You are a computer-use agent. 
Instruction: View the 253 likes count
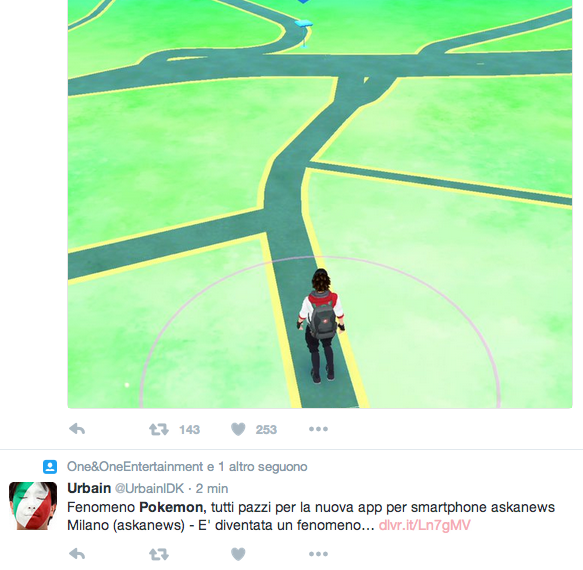(x=266, y=430)
